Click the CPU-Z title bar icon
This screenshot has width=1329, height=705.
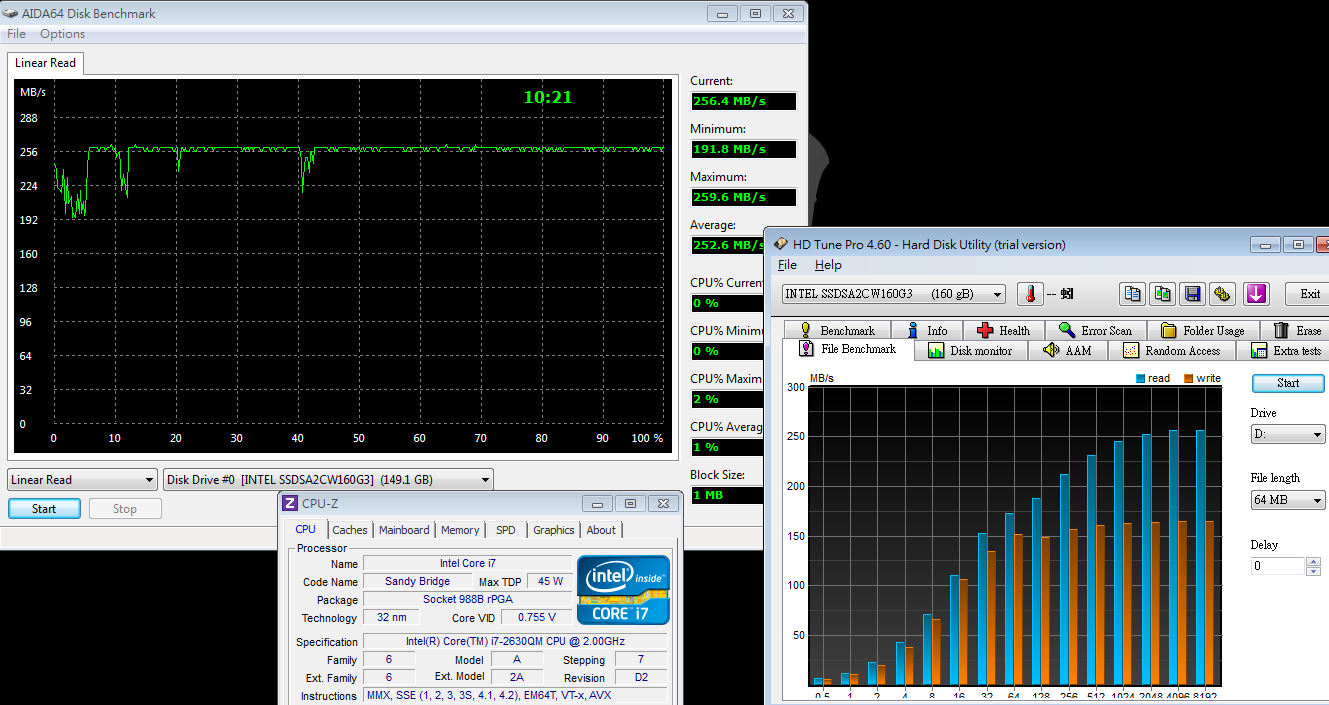tap(290, 503)
